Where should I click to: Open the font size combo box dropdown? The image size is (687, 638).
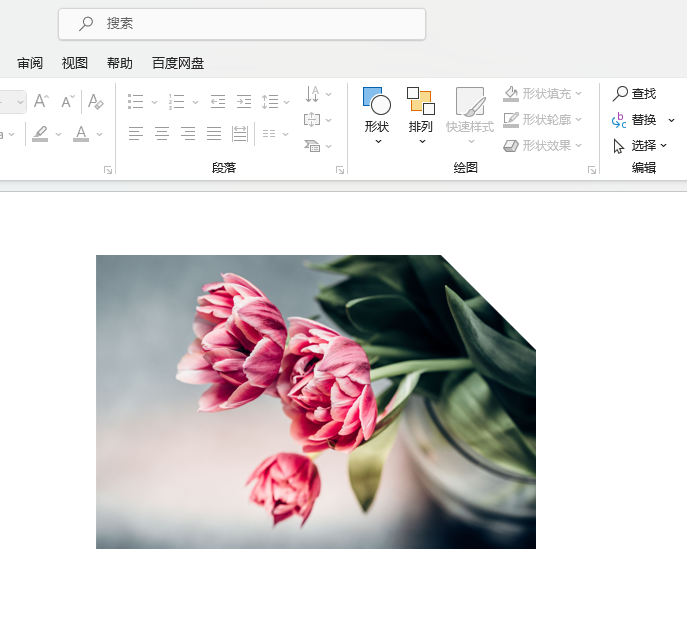(20, 102)
